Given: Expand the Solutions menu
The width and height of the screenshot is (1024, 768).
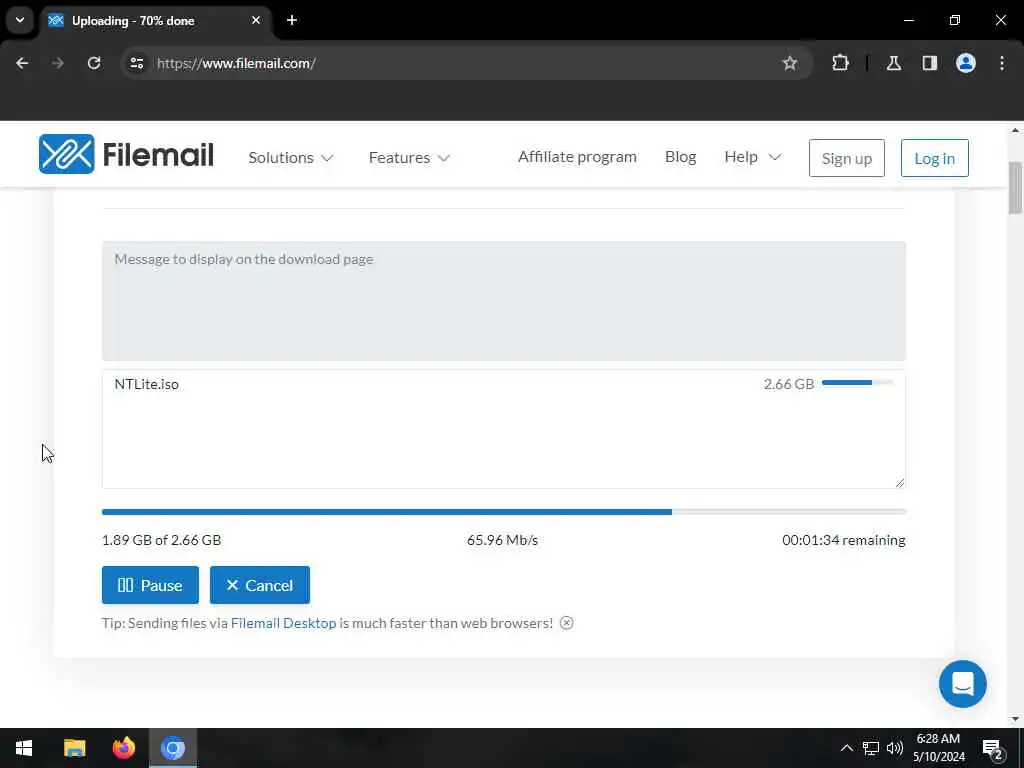Looking at the screenshot, I should pos(291,157).
